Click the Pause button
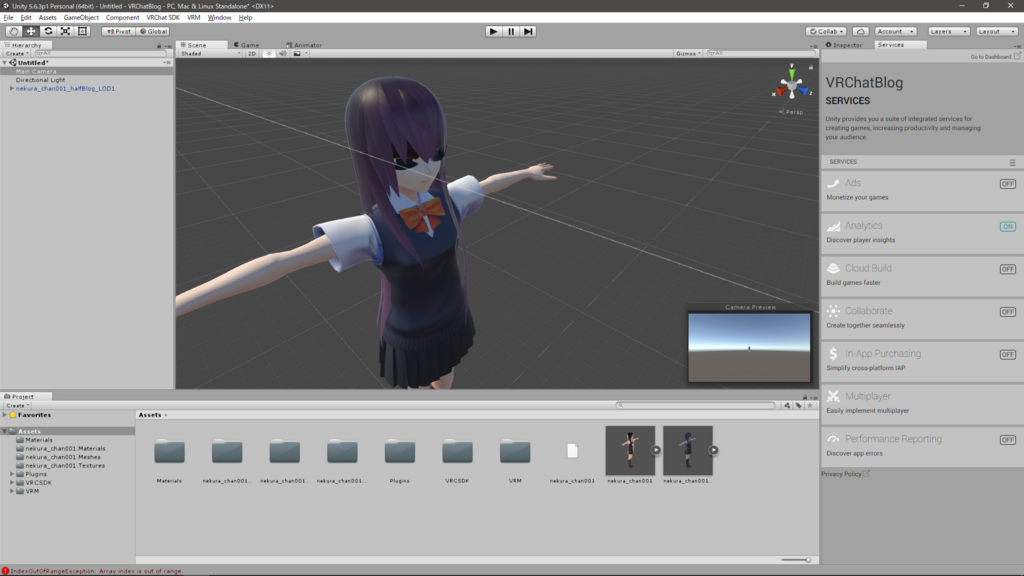The height and width of the screenshot is (576, 1024). pos(511,31)
